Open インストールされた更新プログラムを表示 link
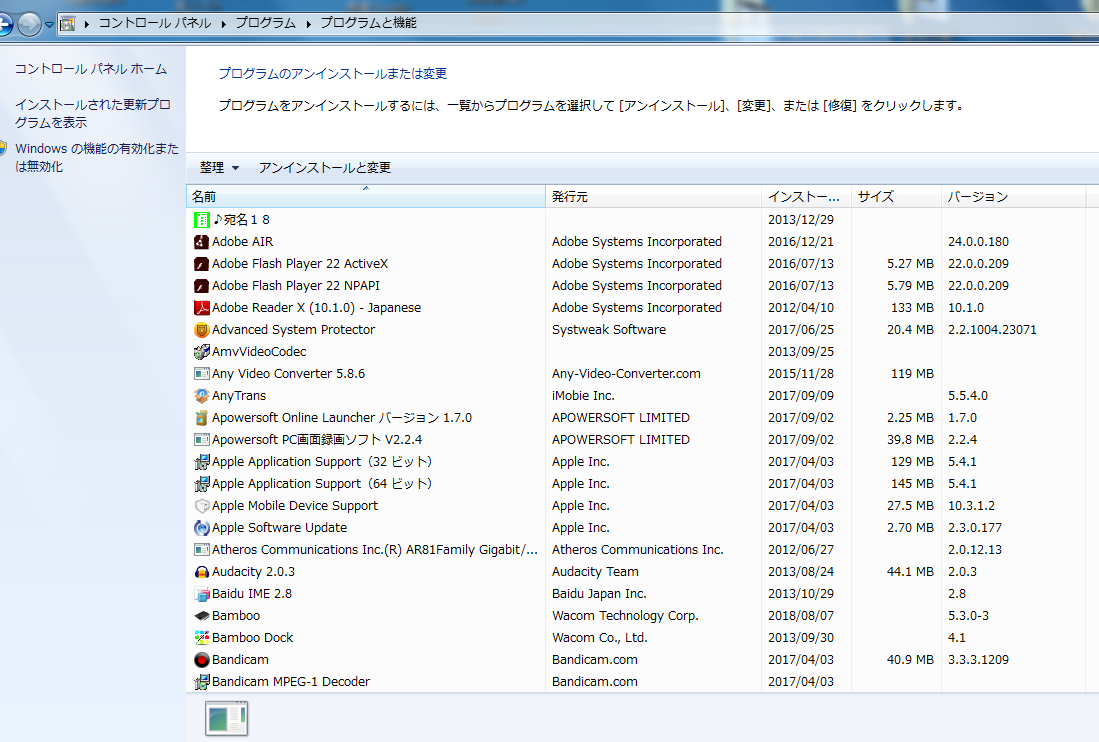The image size is (1099, 742). click(92, 113)
